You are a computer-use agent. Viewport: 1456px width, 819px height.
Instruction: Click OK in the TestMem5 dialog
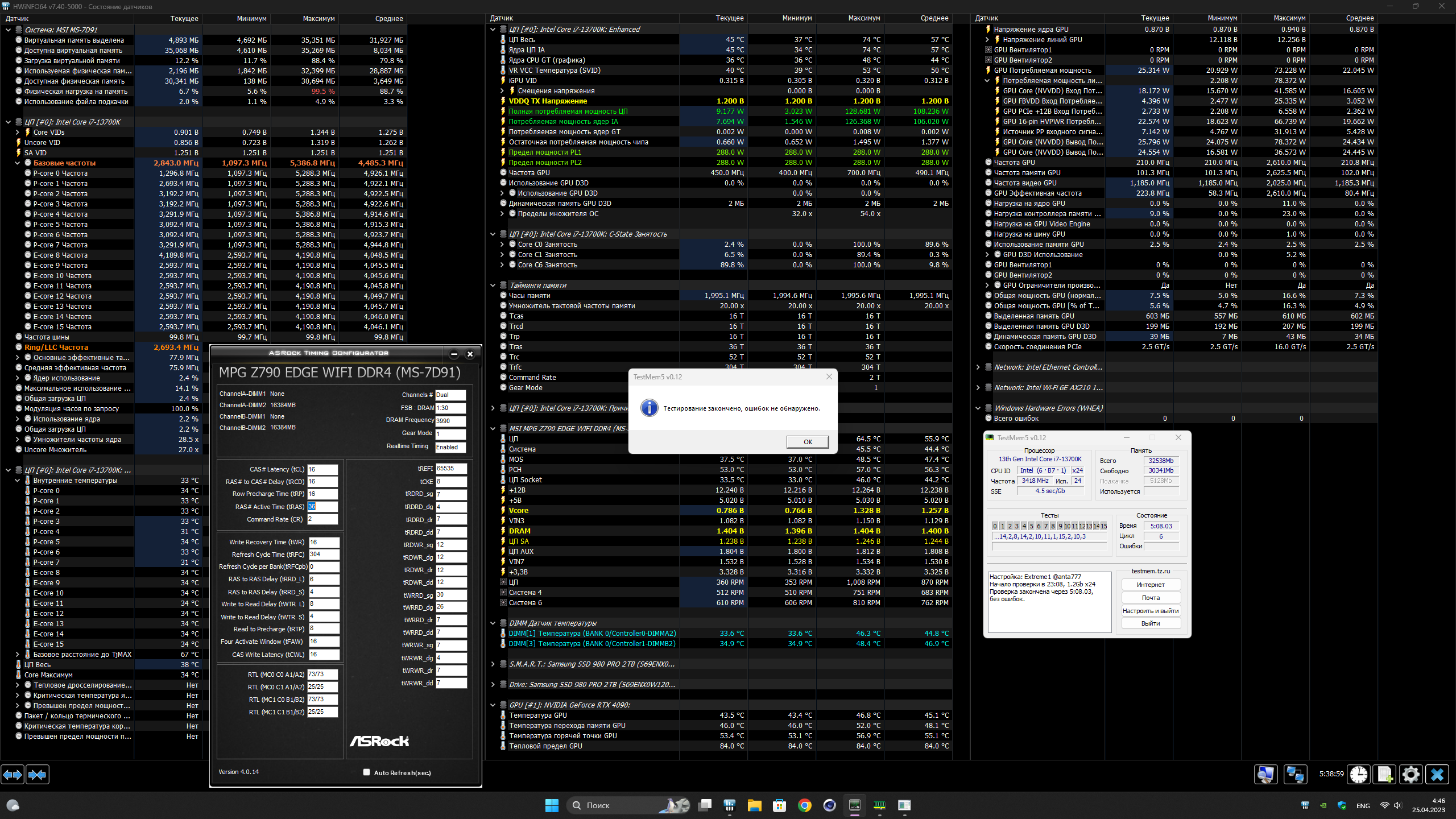point(807,442)
